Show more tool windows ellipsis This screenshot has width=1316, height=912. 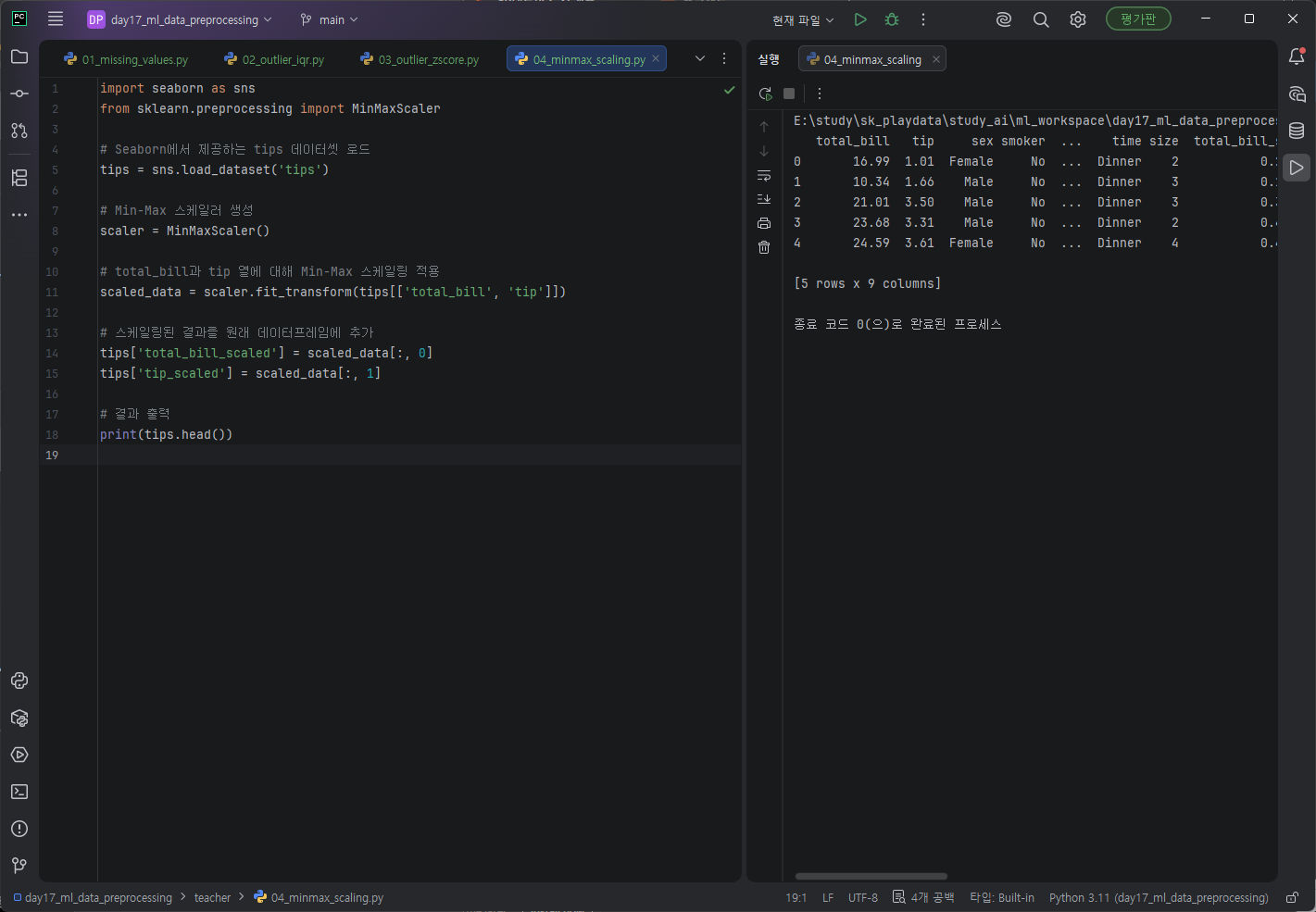[x=19, y=215]
